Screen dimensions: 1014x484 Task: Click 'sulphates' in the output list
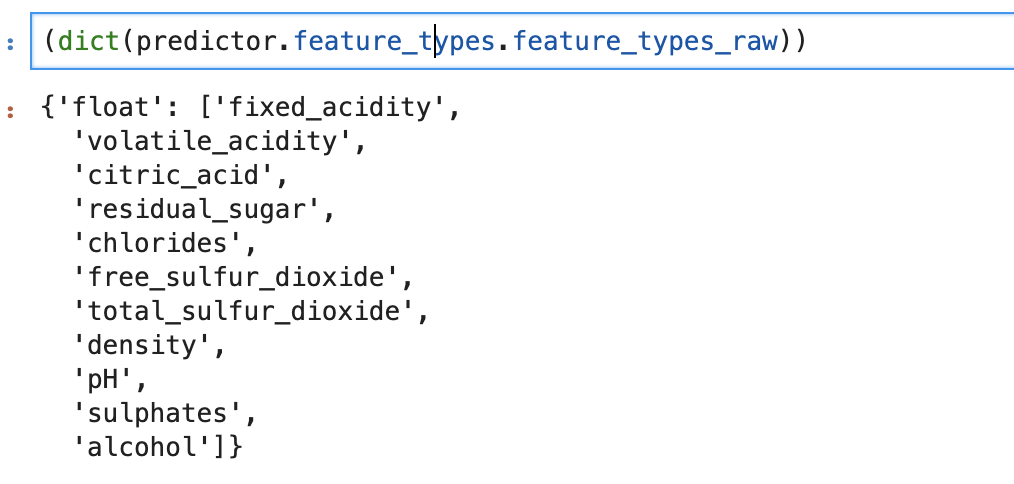158,414
